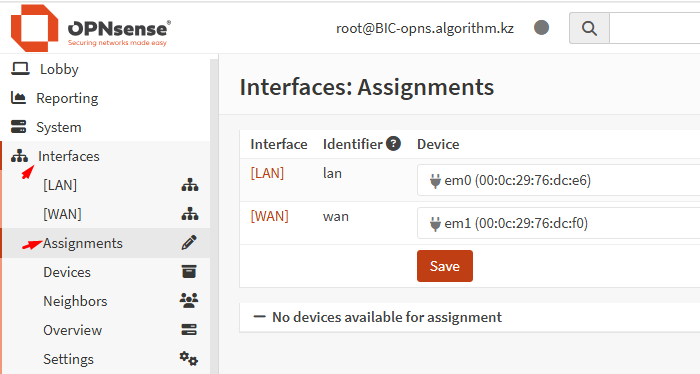Click the Identifier help question mark icon
The height and width of the screenshot is (374, 700).
pos(393,144)
